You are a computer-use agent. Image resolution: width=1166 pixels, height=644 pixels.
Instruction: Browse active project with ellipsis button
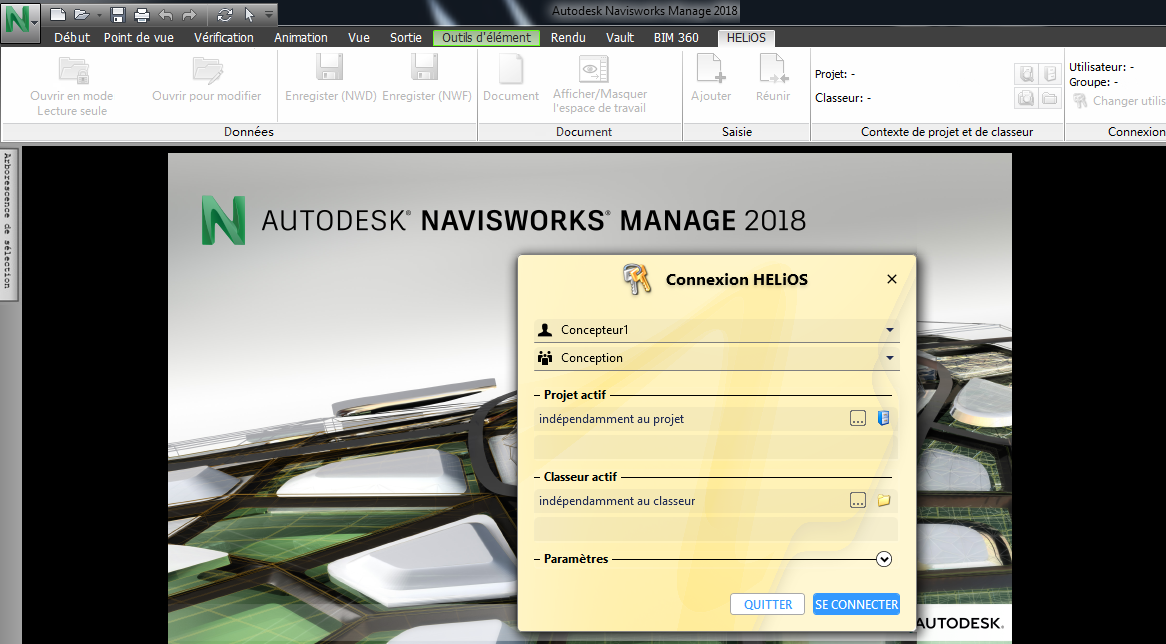[x=858, y=419]
